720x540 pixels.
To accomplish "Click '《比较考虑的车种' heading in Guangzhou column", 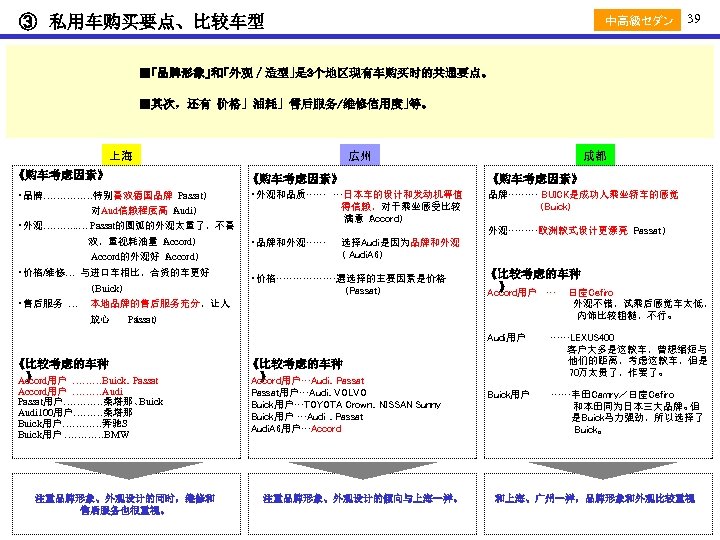I will click(298, 364).
